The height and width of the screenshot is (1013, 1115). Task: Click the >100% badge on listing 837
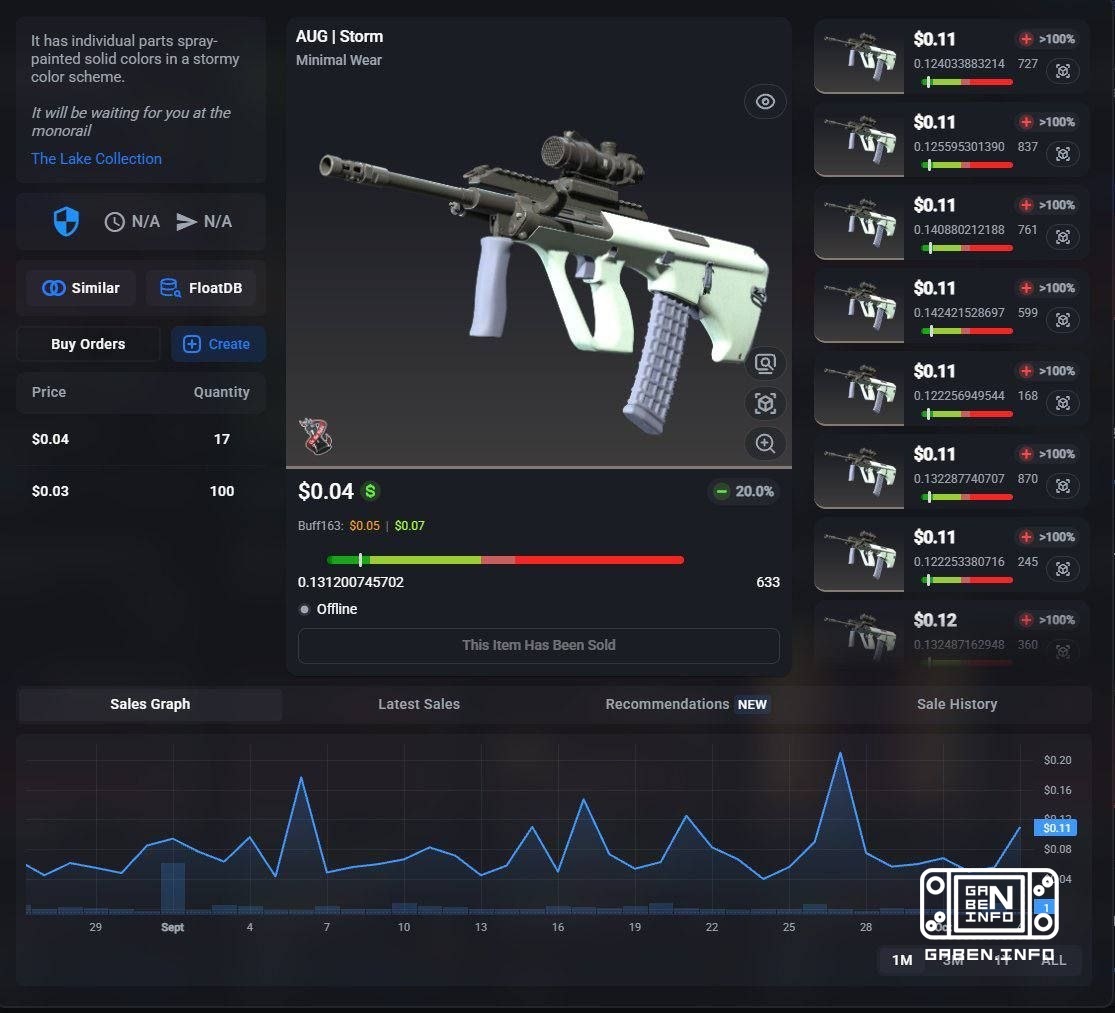point(1047,122)
